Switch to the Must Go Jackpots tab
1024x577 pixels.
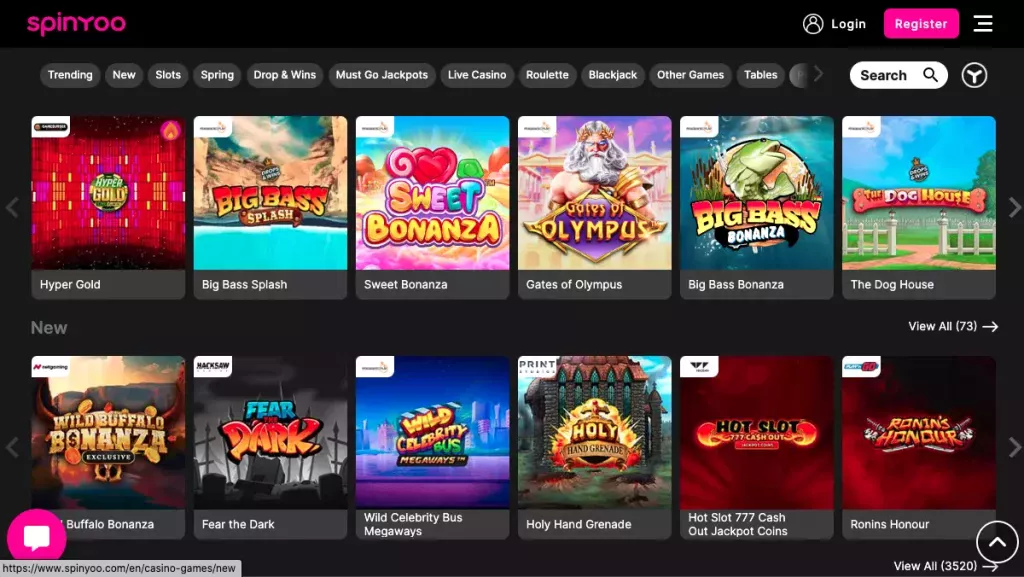(381, 75)
